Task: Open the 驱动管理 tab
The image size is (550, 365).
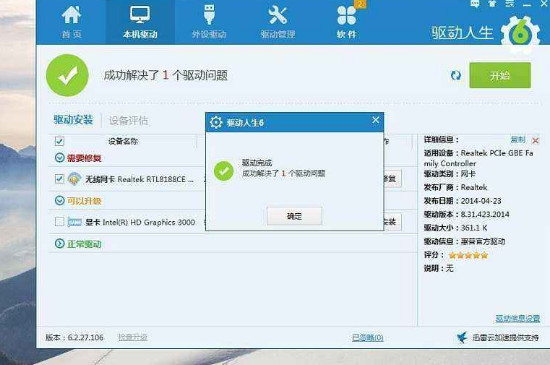Action: [x=278, y=22]
